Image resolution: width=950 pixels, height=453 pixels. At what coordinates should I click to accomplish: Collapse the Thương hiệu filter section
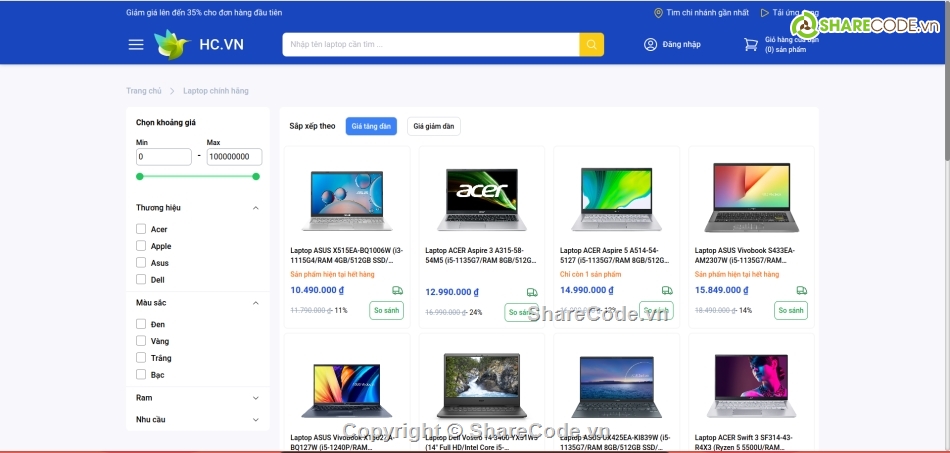(255, 208)
